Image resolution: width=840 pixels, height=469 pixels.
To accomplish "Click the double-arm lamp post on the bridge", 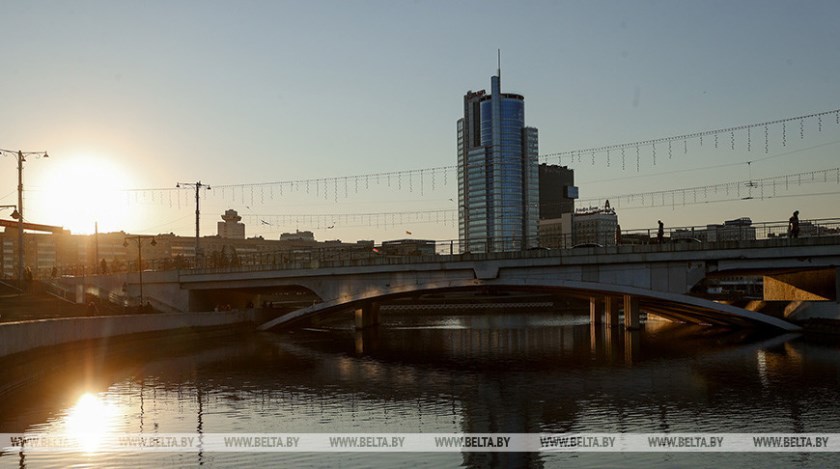I will click(196, 215).
